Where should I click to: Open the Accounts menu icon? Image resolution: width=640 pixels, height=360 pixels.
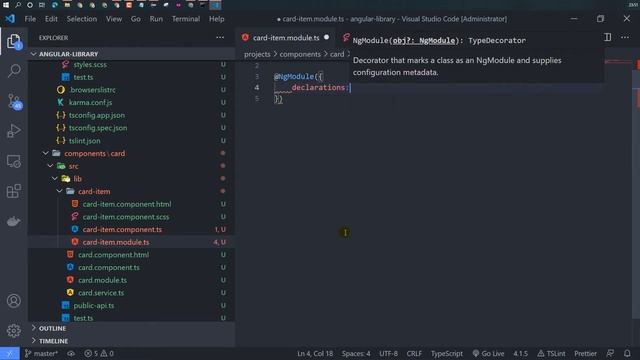pyautogui.click(x=14, y=301)
